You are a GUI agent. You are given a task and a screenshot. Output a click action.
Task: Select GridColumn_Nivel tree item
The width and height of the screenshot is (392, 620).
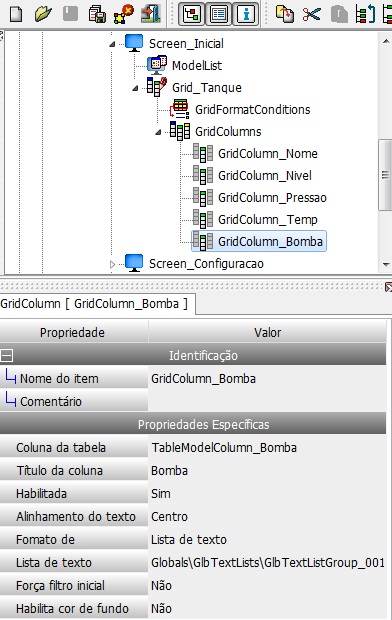tap(265, 176)
